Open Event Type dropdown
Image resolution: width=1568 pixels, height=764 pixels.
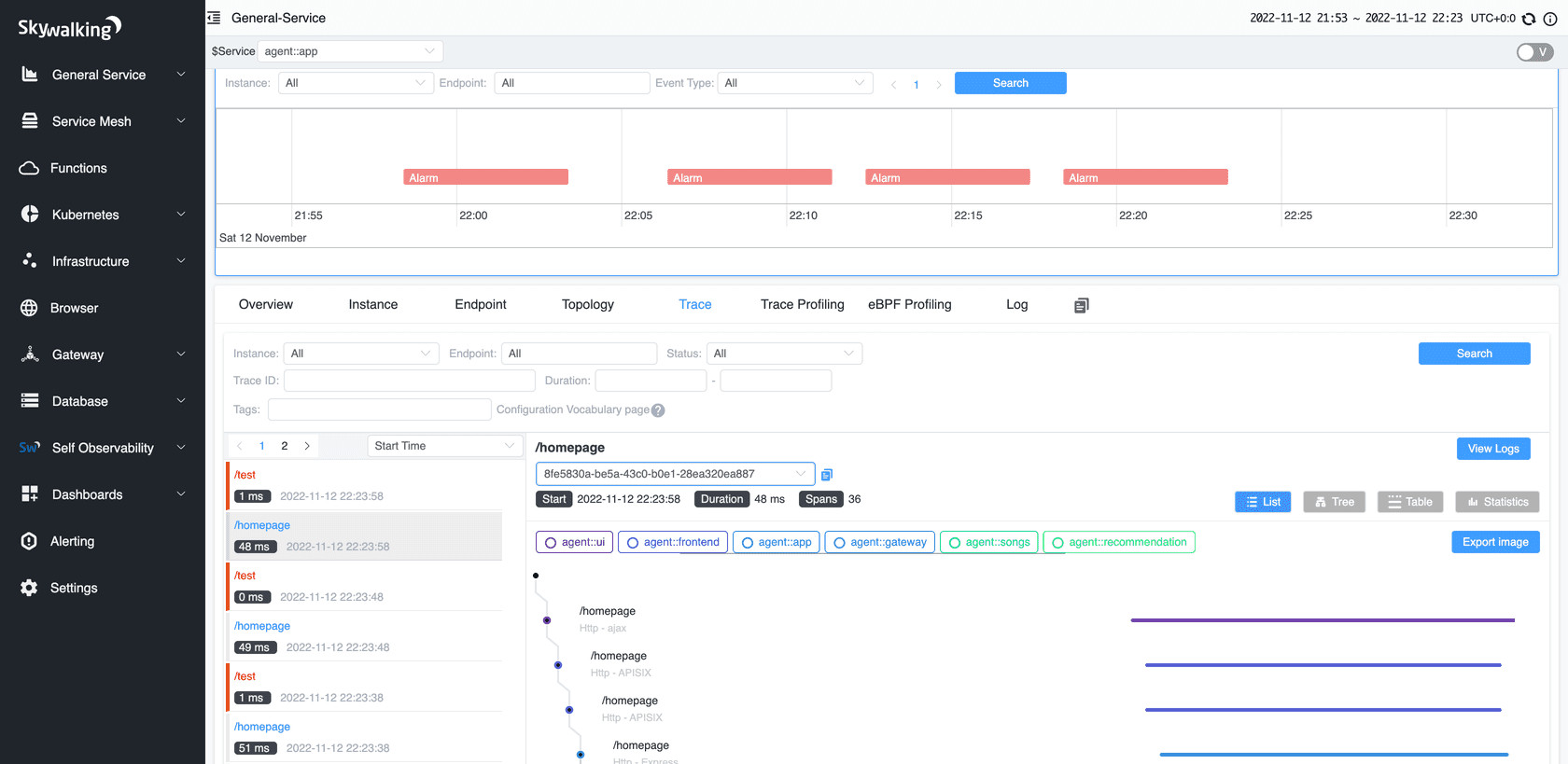coord(795,83)
